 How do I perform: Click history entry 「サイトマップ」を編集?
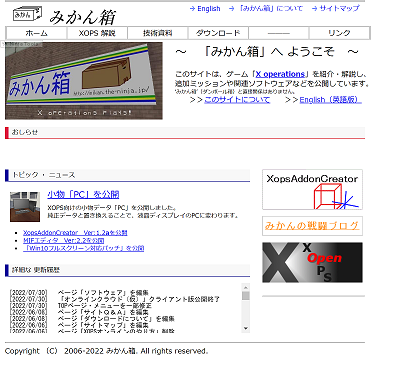[x=103, y=325]
